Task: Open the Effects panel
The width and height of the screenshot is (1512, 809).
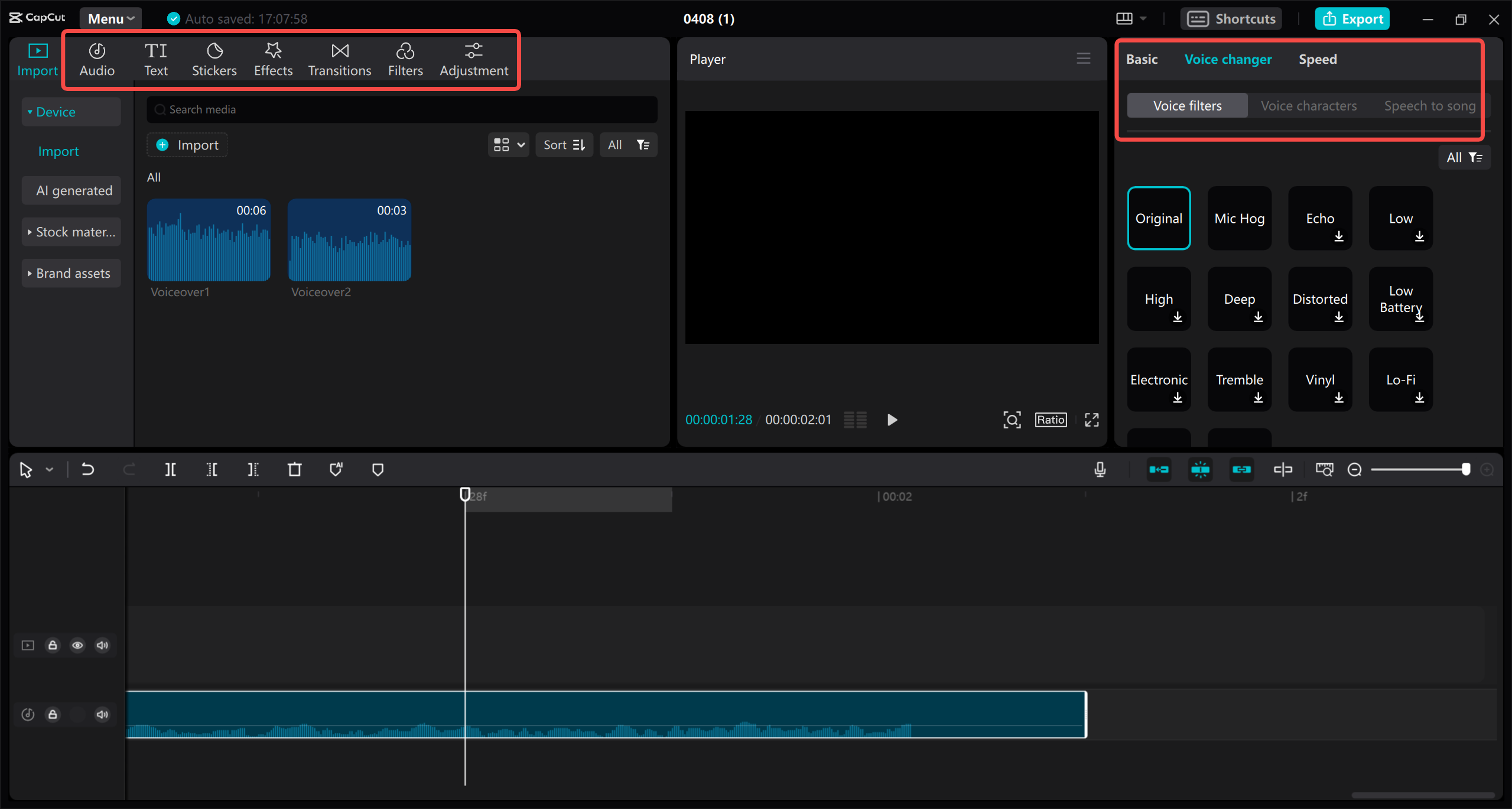Action: (272, 59)
